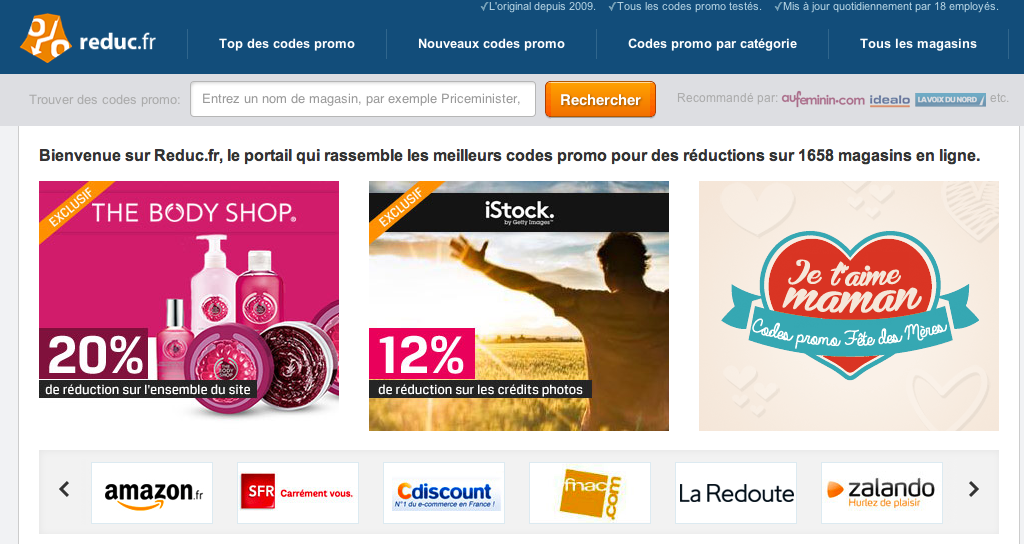Open the iStock 12% discount banner
This screenshot has width=1024, height=544.
click(x=519, y=306)
